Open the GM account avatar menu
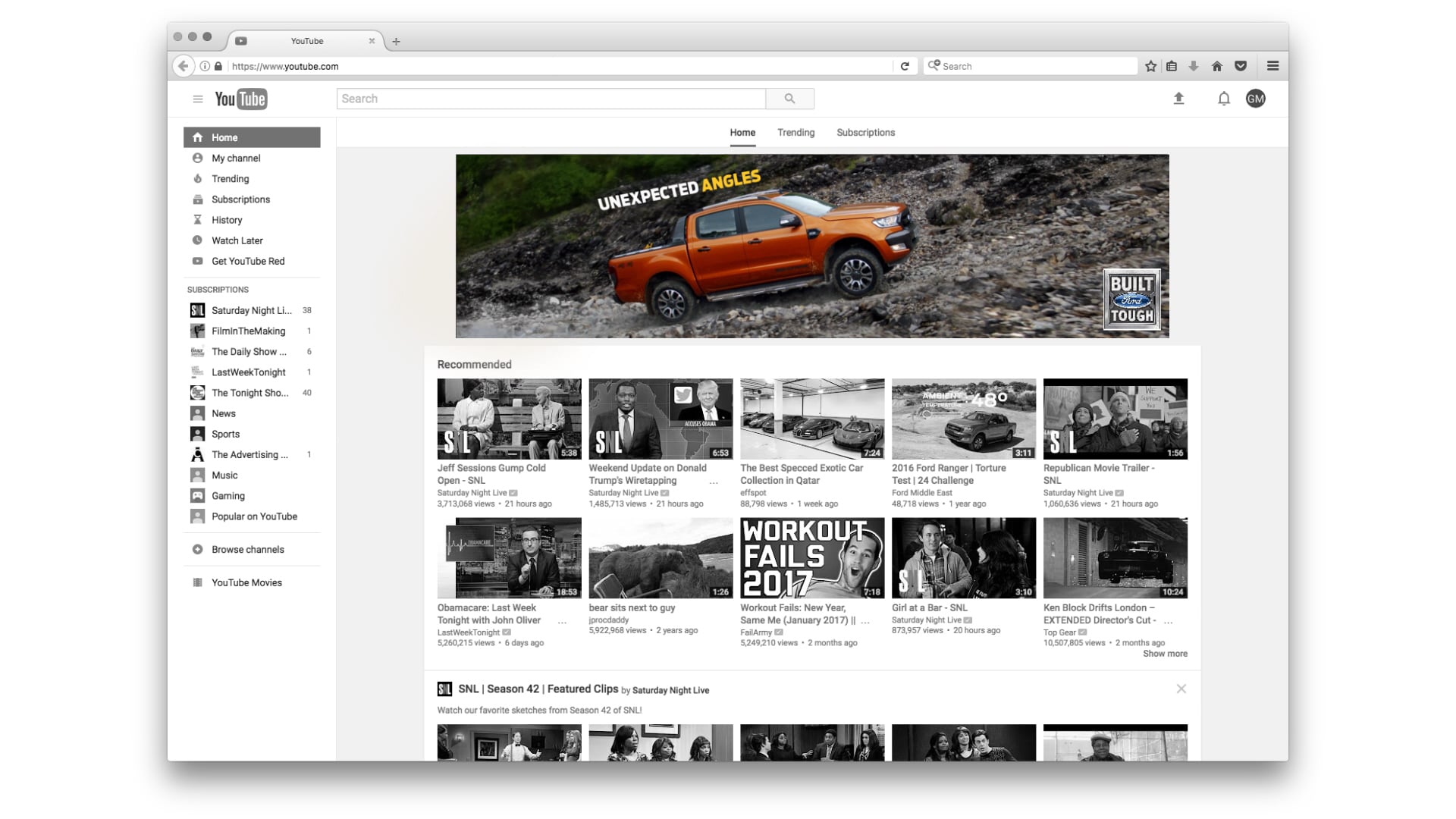The height and width of the screenshot is (819, 1456). click(1256, 98)
